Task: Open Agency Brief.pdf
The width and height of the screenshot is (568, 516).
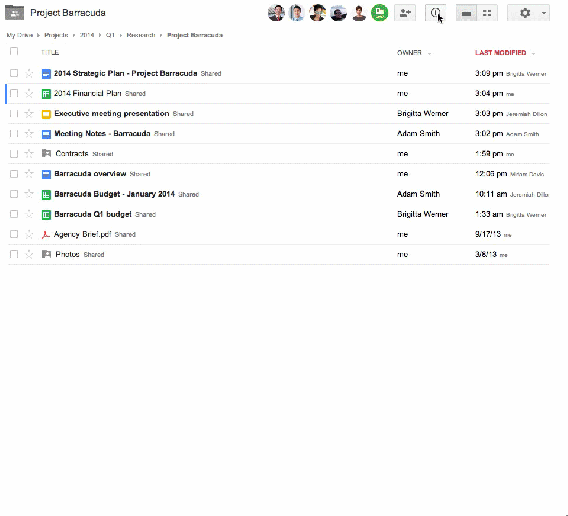Action: point(83,234)
